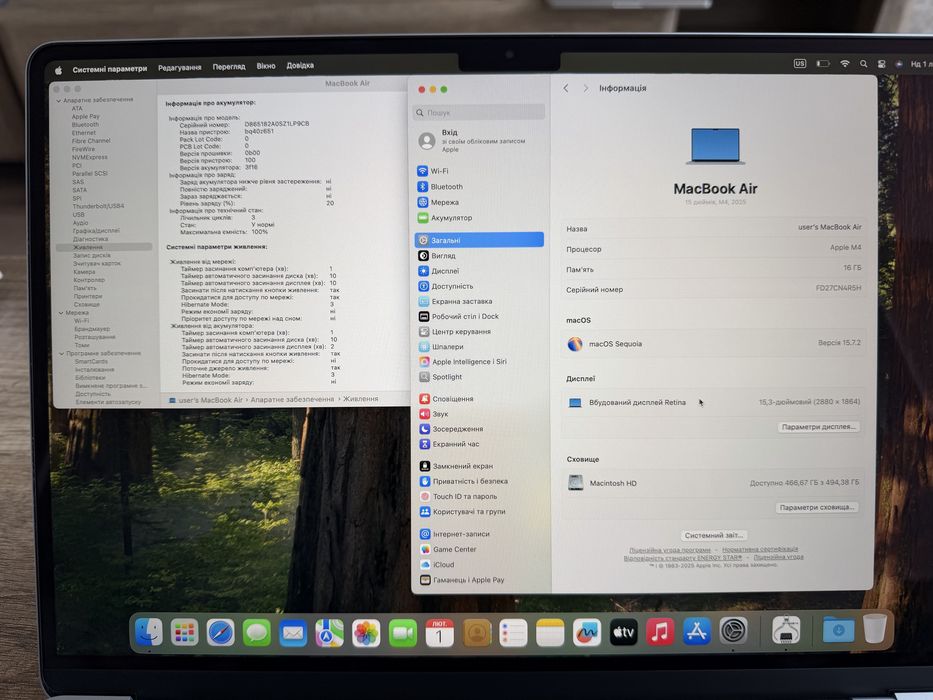Open Приватність і безпека settings
The width and height of the screenshot is (933, 700).
click(464, 481)
